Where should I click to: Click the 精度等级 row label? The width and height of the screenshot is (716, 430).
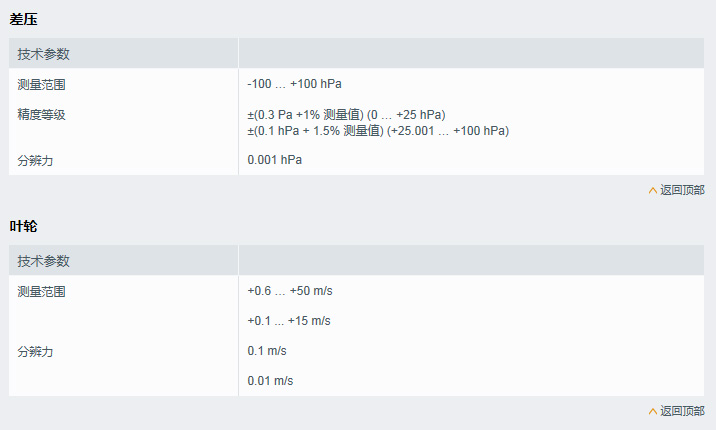(x=42, y=114)
